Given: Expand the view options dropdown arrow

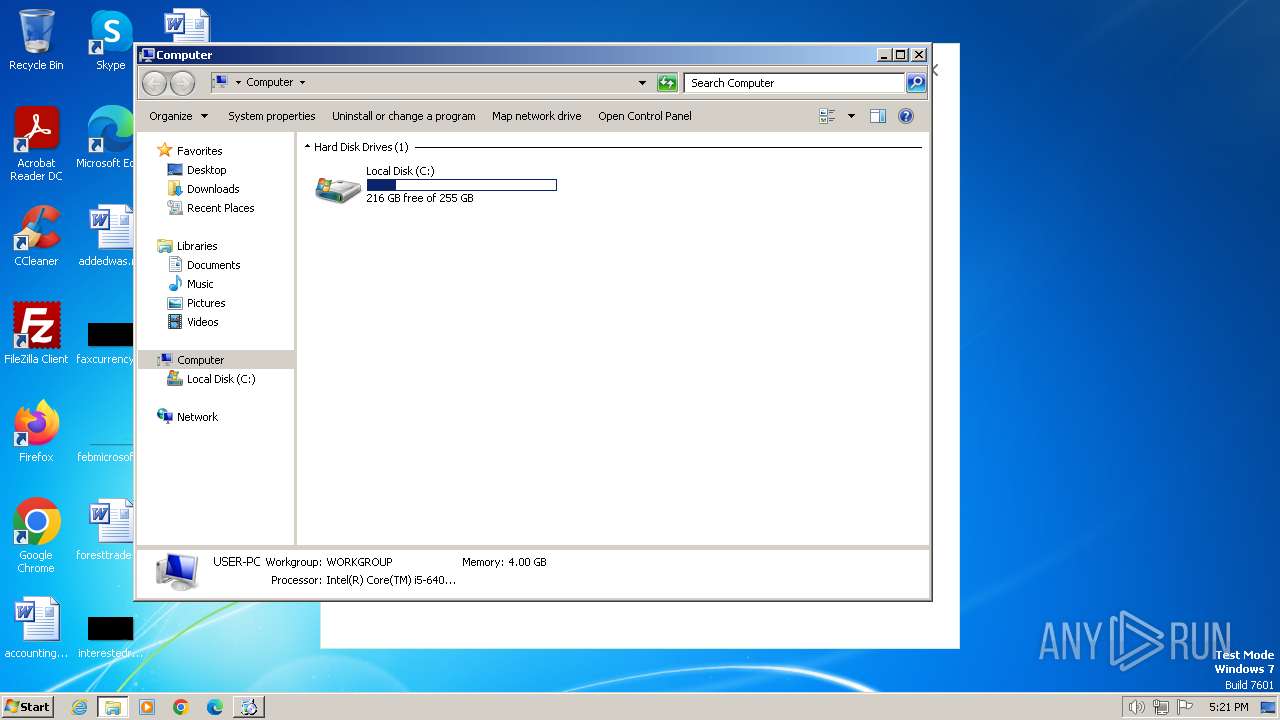Looking at the screenshot, I should 851,116.
